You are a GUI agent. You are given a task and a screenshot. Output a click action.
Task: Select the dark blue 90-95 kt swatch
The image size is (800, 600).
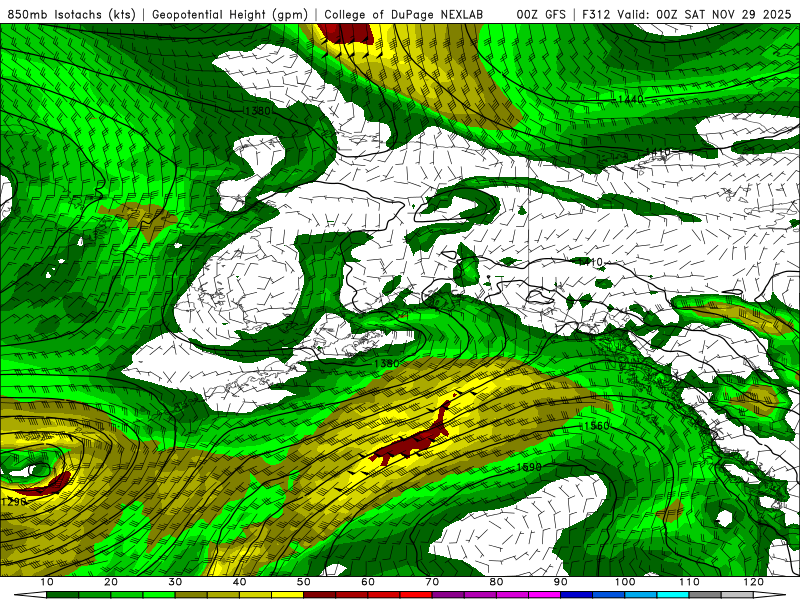(577, 595)
